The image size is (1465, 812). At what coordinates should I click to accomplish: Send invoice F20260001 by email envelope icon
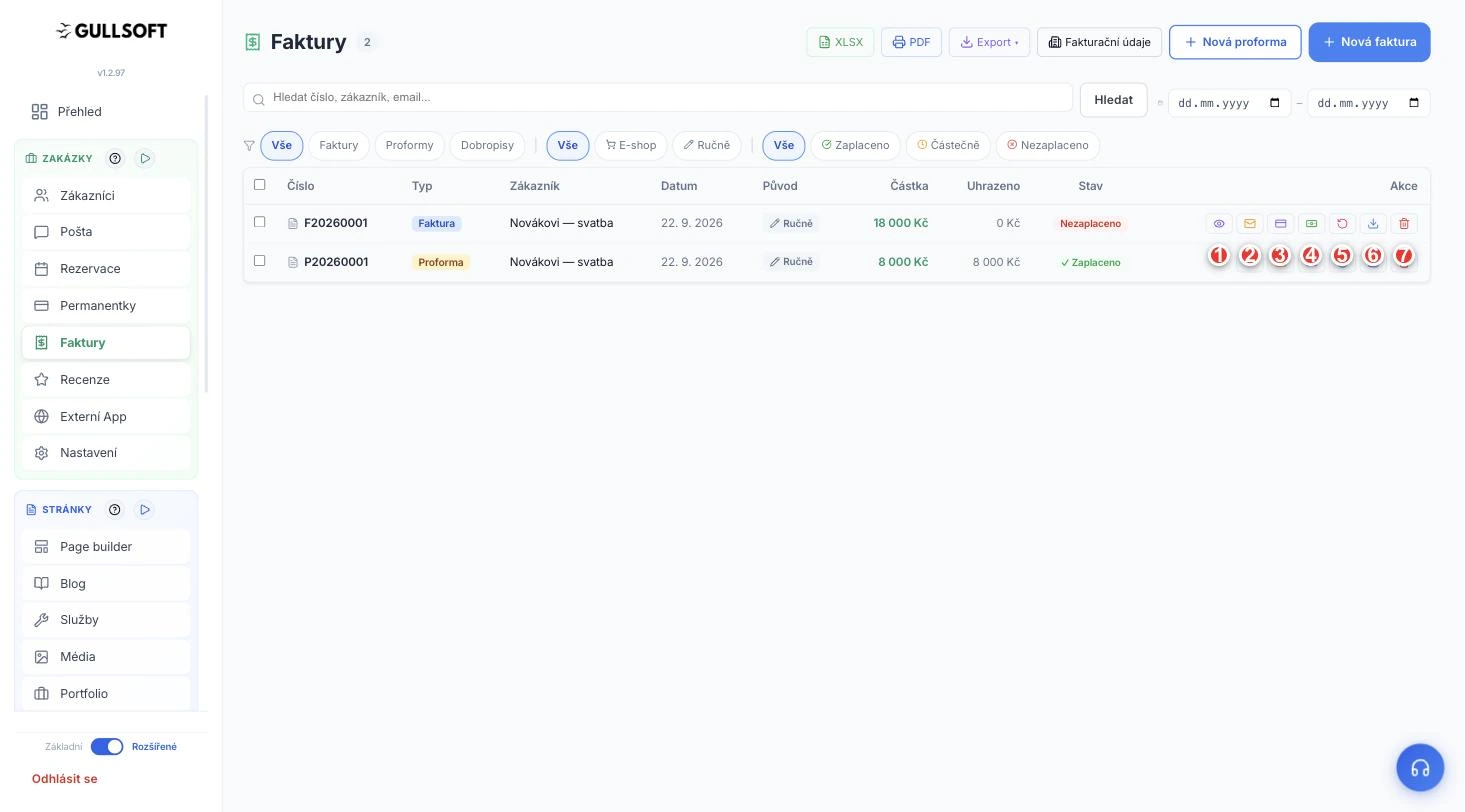coord(1249,224)
